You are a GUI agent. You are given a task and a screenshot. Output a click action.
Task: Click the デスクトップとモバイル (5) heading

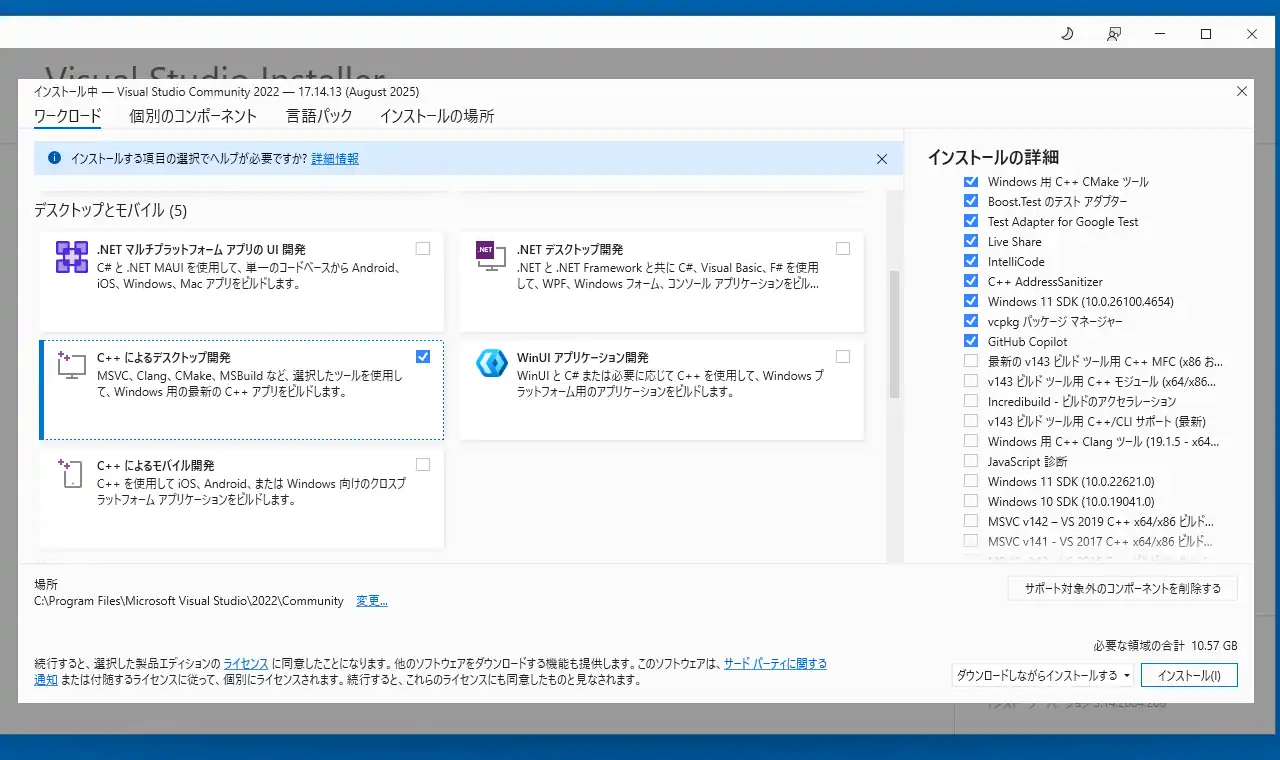[111, 210]
